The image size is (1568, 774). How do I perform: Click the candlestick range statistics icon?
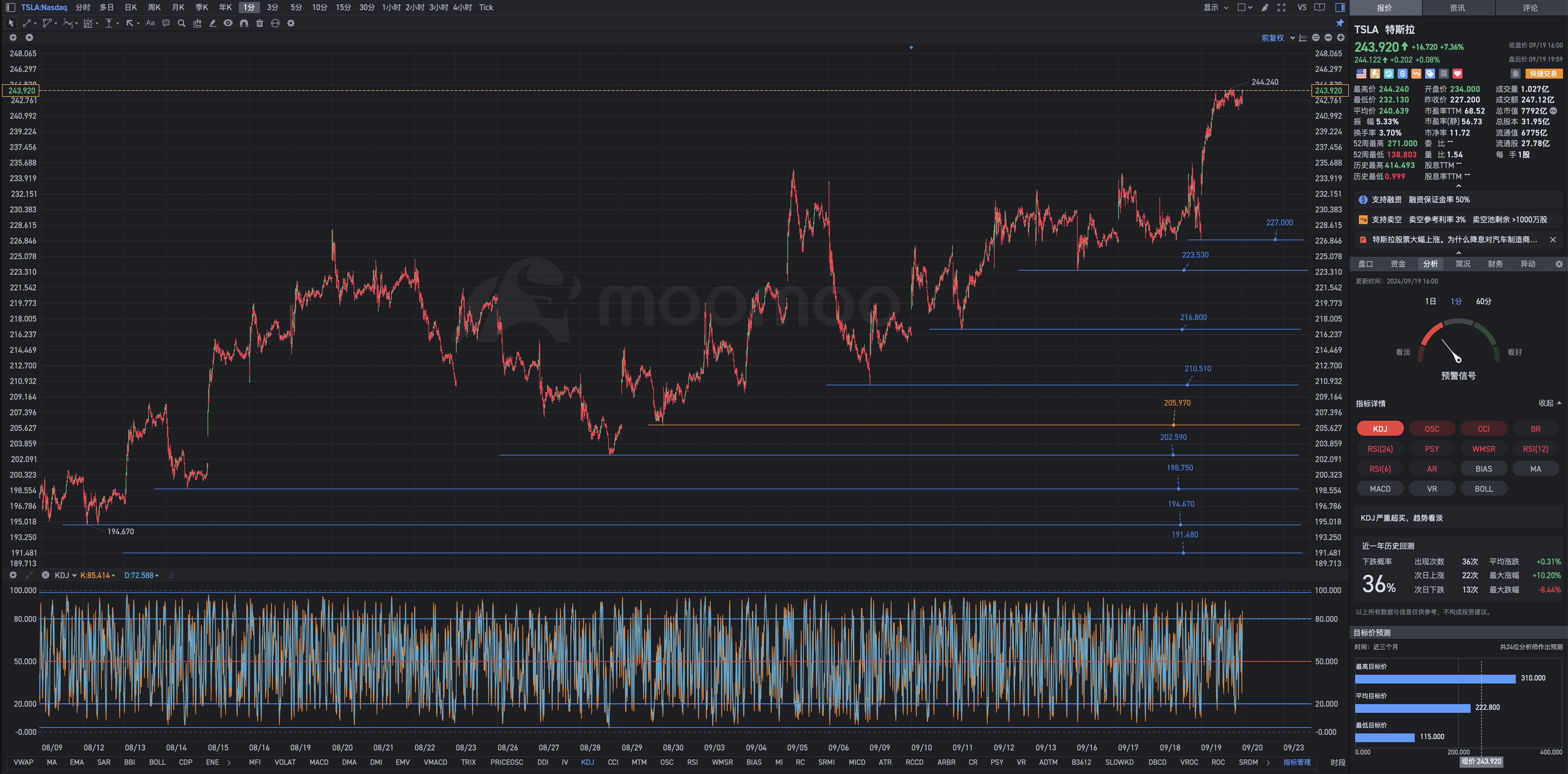(x=197, y=23)
